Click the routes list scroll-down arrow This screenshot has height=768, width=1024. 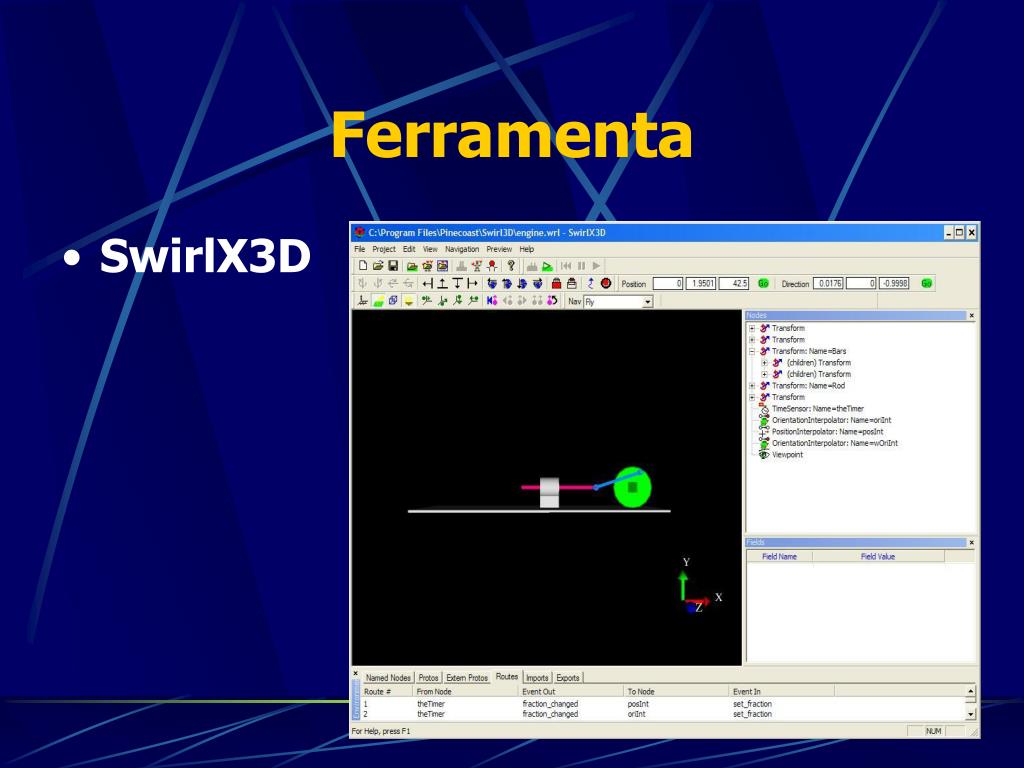(x=970, y=714)
